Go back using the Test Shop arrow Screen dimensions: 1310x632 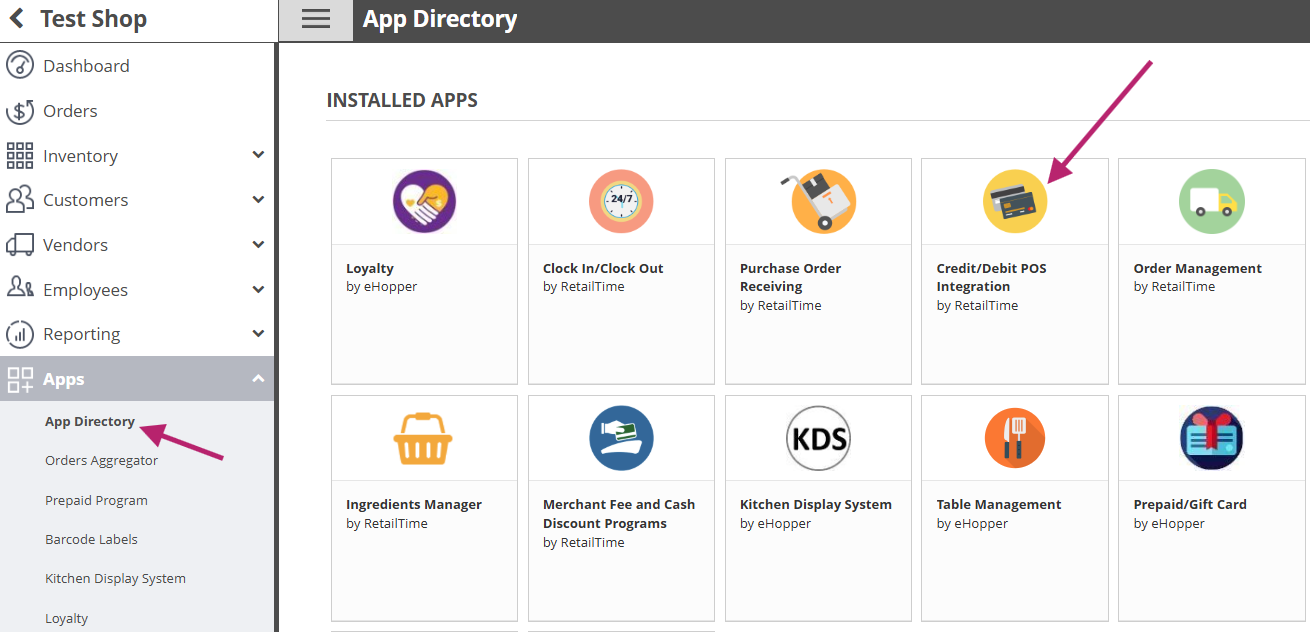click(17, 19)
